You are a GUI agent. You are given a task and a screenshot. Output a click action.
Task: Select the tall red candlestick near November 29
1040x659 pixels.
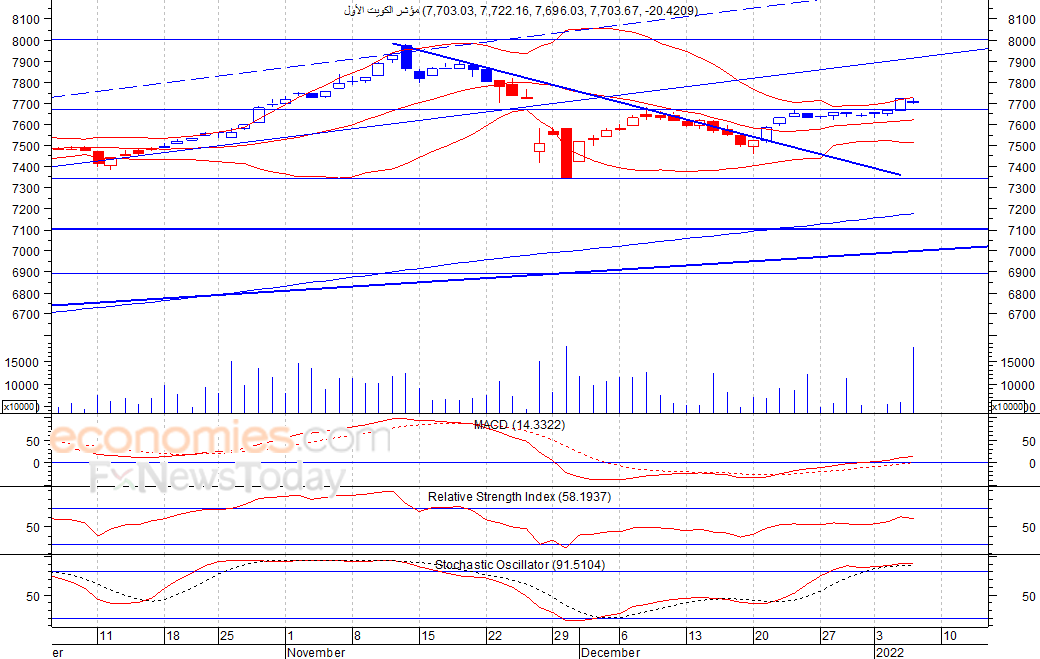point(566,153)
